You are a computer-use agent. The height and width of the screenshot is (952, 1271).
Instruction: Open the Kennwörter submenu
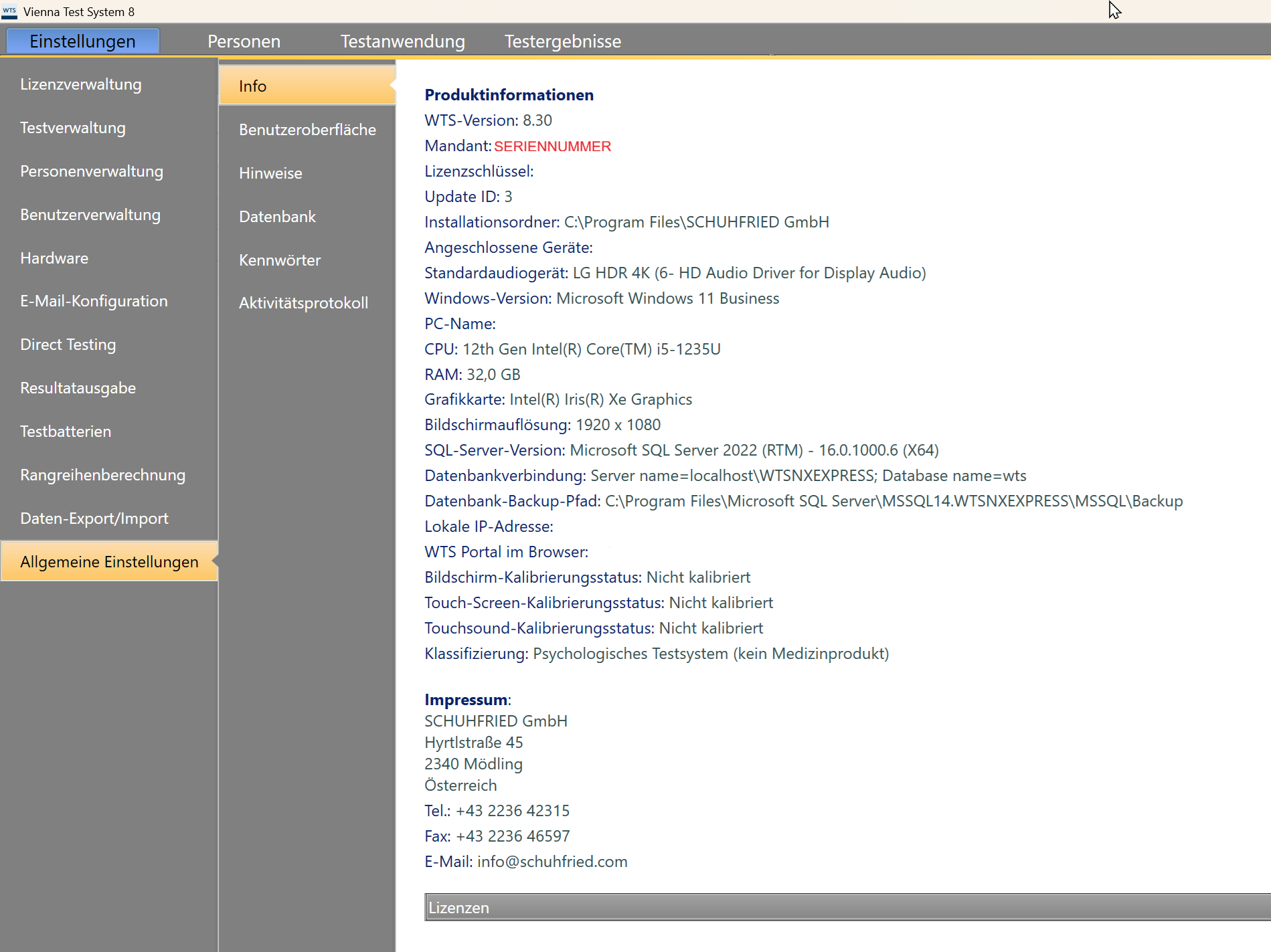[x=280, y=260]
